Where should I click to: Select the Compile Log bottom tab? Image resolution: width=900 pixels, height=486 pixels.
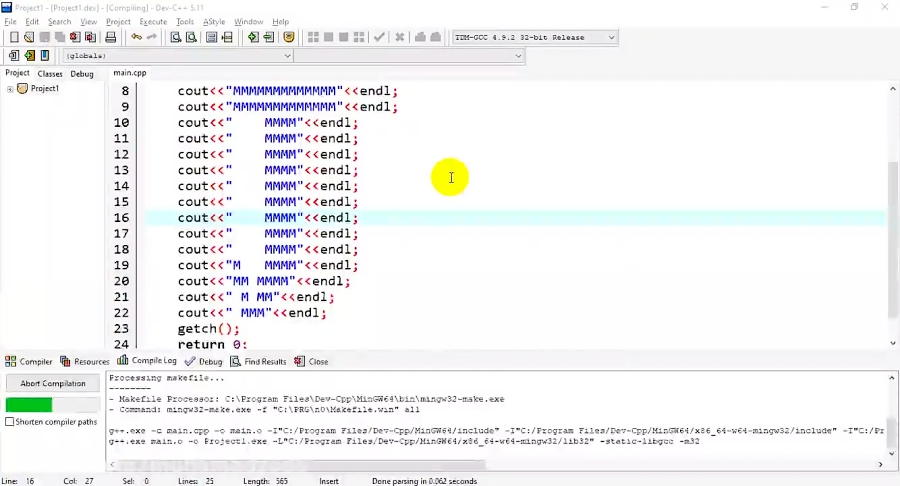147,360
